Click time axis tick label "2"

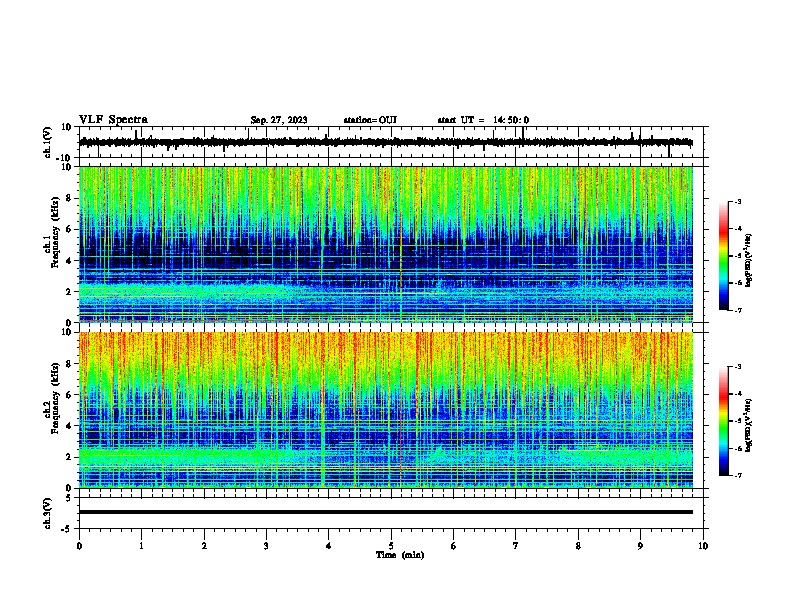(204, 546)
